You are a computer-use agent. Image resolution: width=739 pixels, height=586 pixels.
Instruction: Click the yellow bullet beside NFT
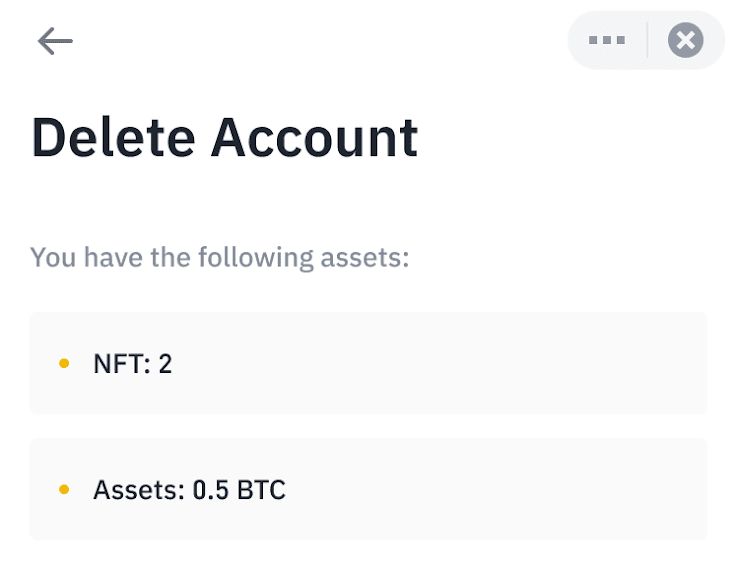point(65,363)
